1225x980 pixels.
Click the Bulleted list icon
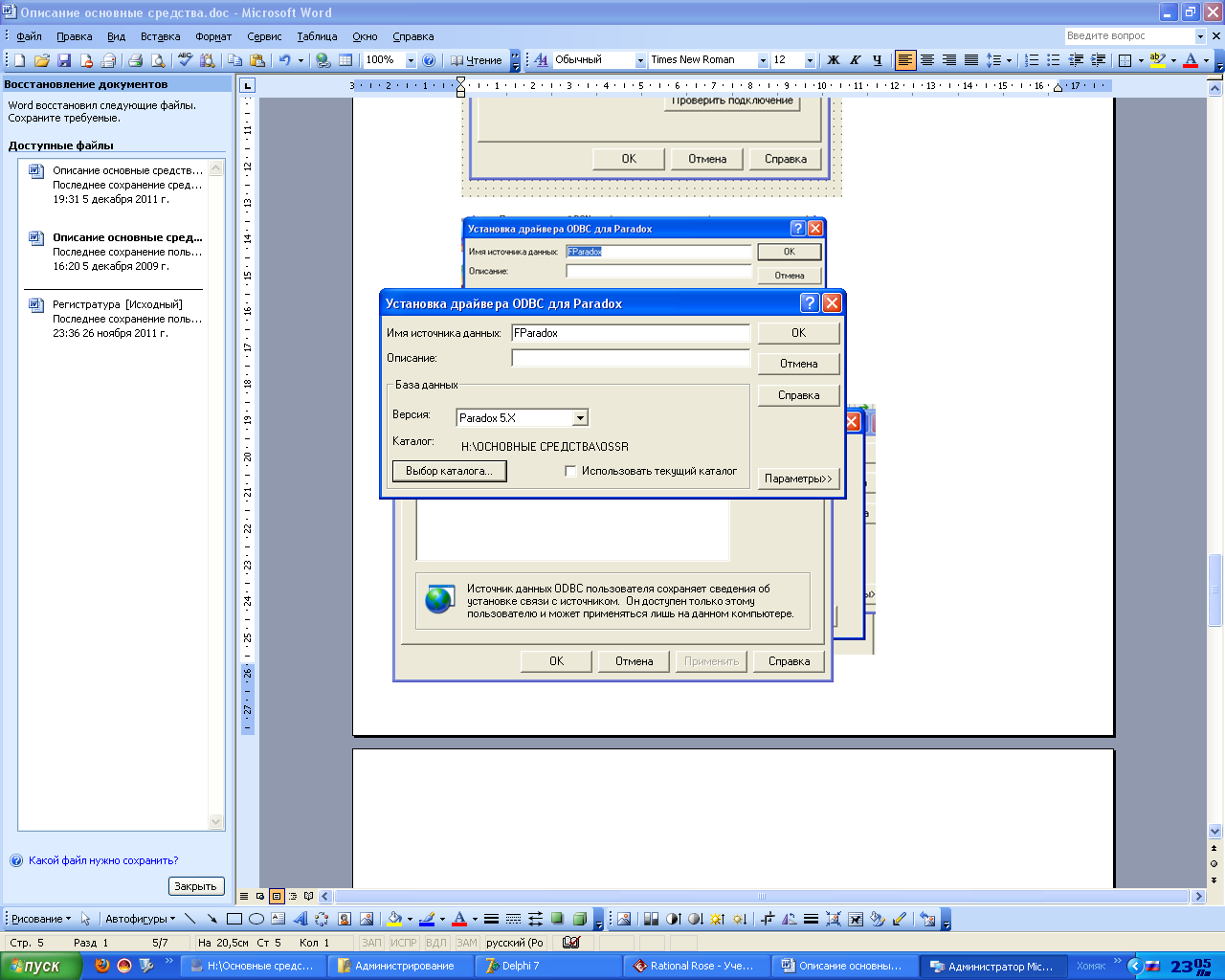point(1054,60)
